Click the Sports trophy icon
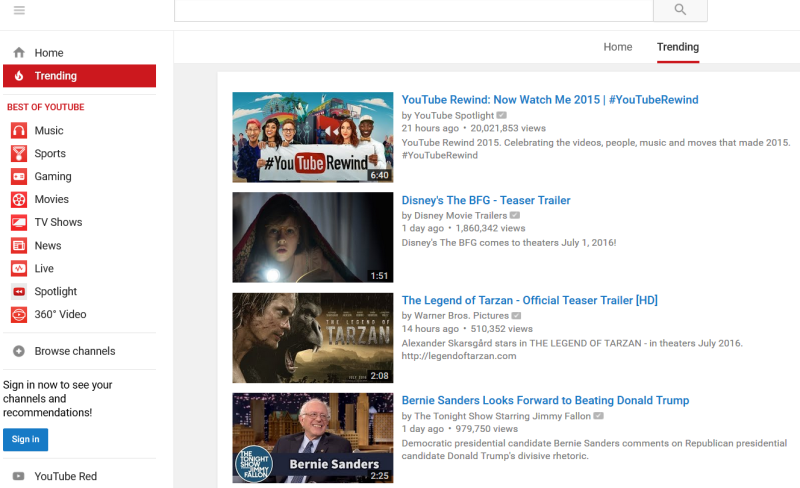Viewport: 800px width, 488px height. (19, 154)
